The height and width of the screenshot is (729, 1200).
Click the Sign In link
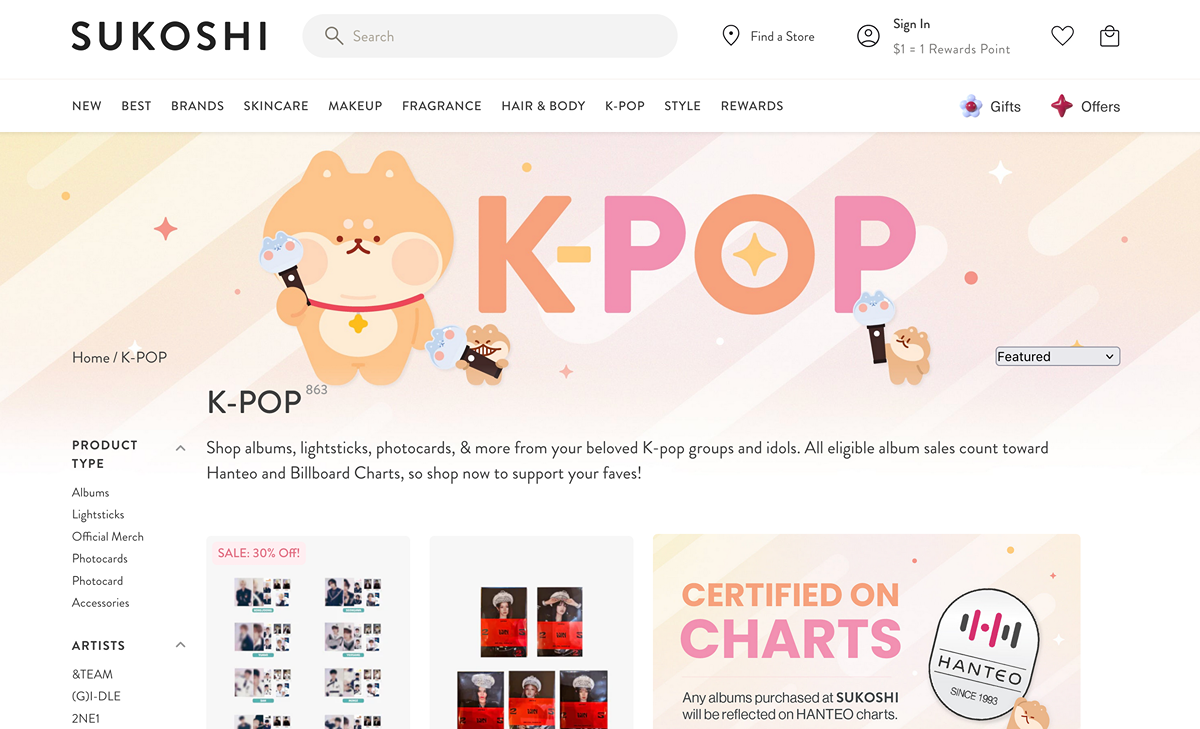click(911, 24)
